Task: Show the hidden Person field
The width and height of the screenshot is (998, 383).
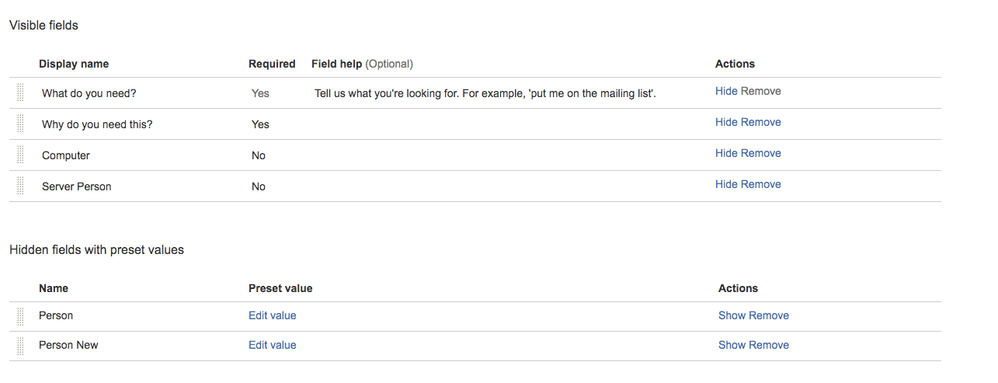Action: pos(732,316)
